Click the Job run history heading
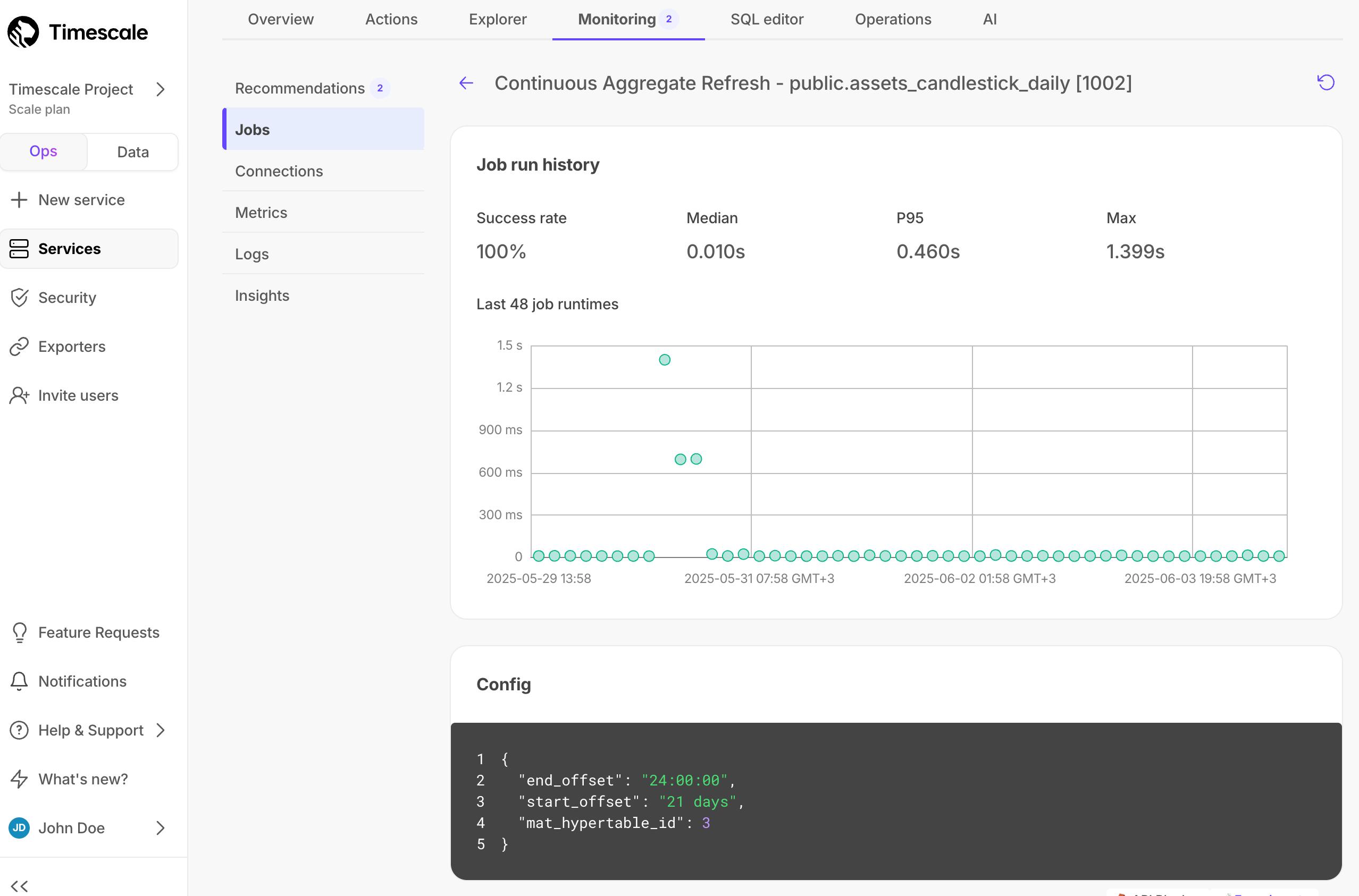 [x=538, y=165]
